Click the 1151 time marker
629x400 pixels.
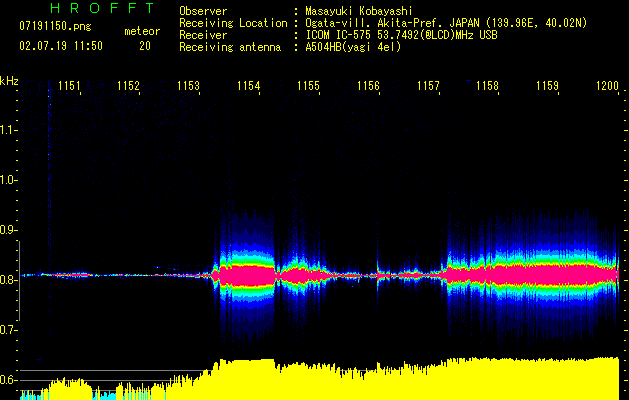coord(69,87)
